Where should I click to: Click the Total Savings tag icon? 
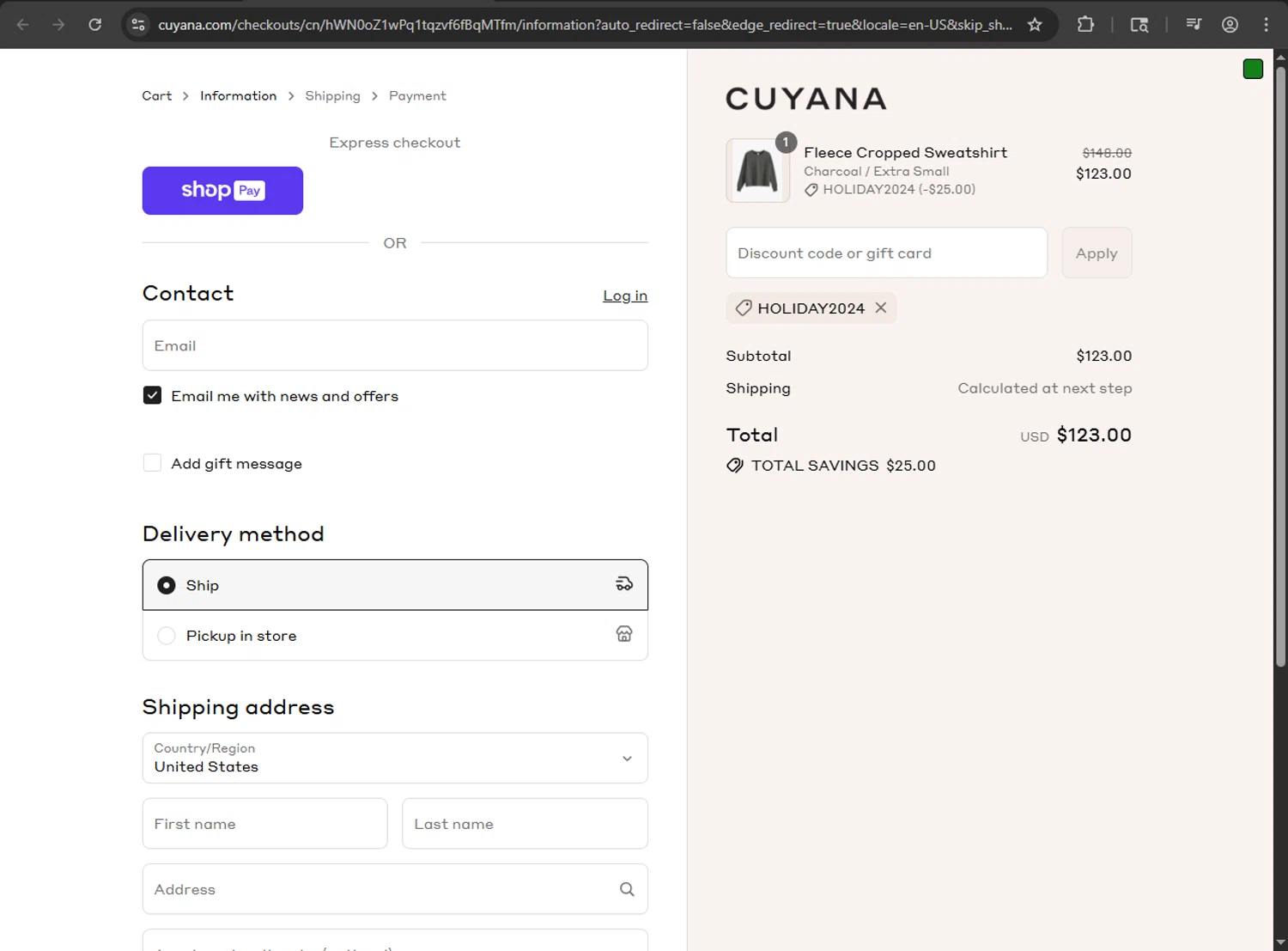coord(735,465)
